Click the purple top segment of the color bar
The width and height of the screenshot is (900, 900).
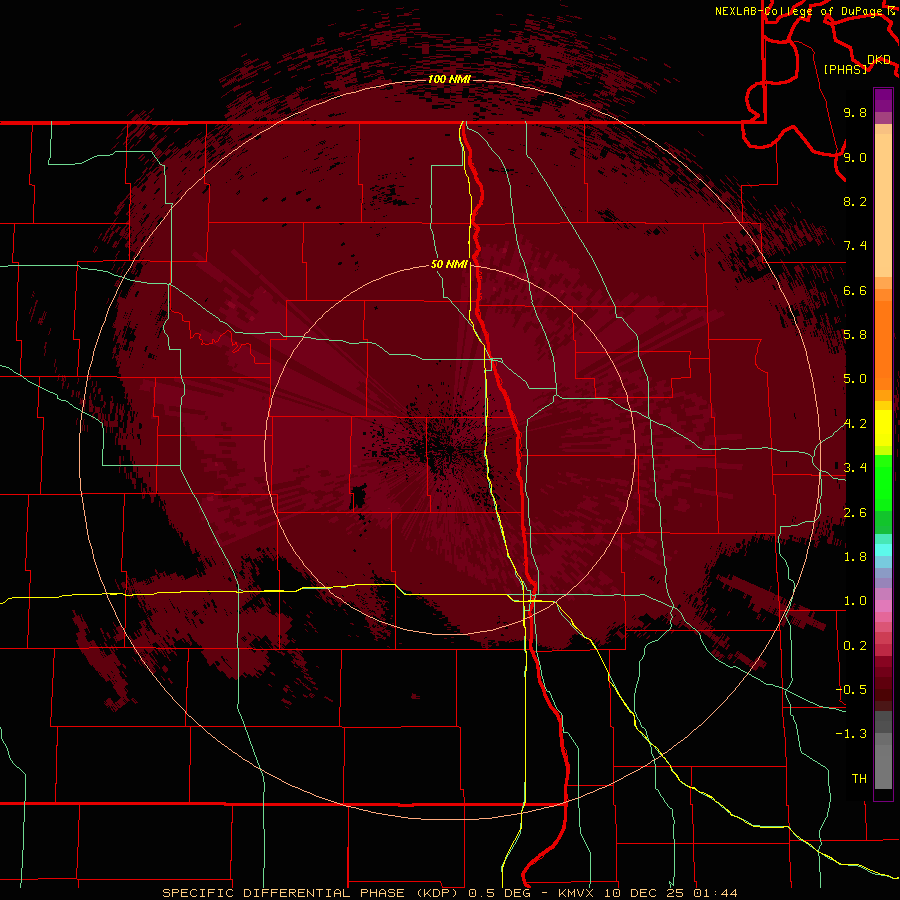(x=883, y=100)
